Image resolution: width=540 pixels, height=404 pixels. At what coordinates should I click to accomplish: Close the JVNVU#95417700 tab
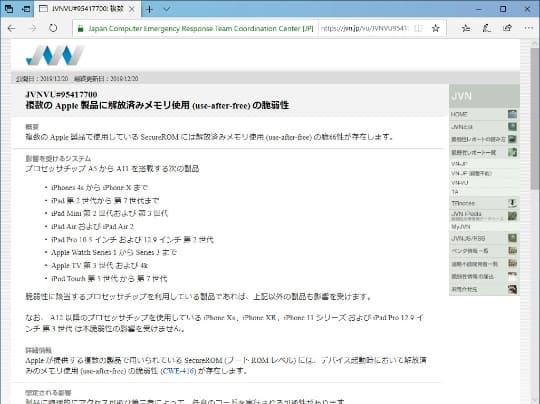pyautogui.click(x=132, y=9)
